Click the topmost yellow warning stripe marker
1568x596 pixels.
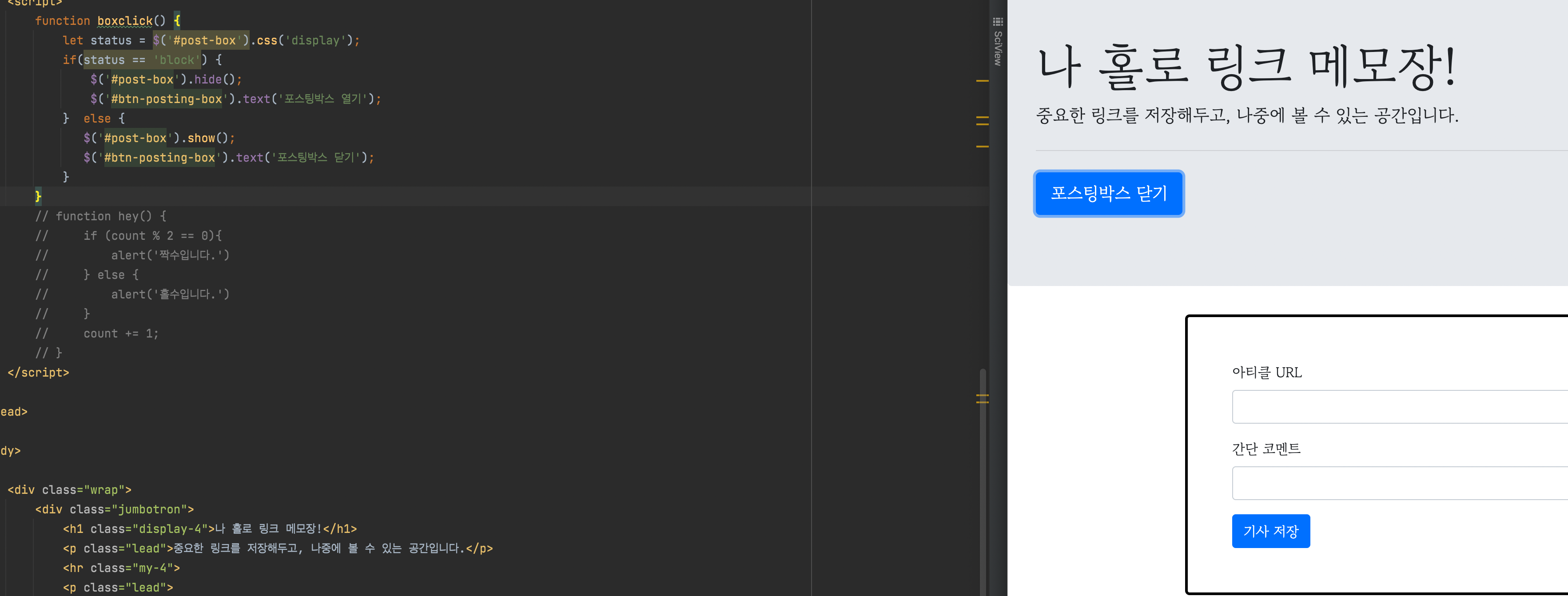click(982, 80)
